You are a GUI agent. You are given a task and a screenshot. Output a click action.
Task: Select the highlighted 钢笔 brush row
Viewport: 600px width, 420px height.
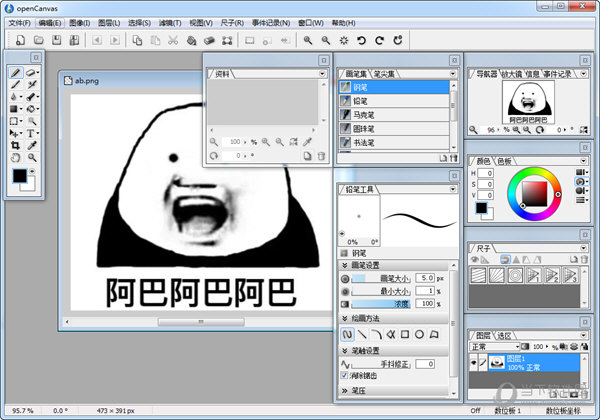[x=394, y=87]
